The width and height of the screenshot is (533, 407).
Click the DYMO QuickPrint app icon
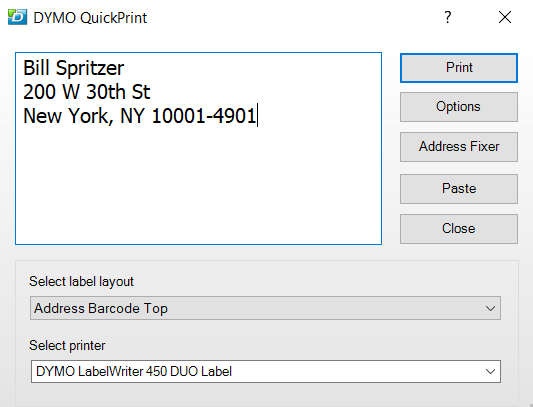17,17
